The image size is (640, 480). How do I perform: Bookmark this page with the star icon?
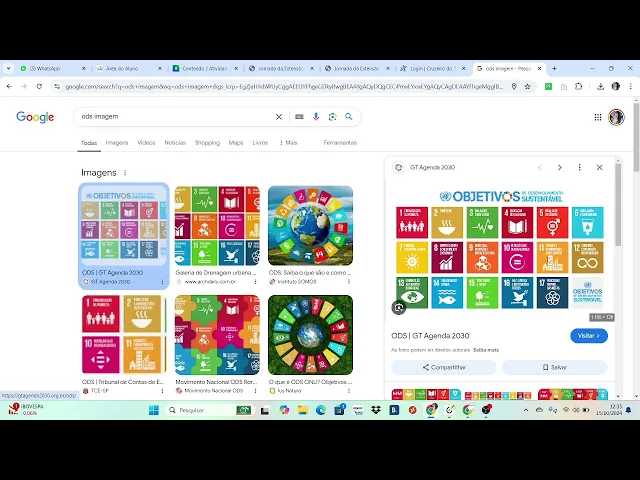tap(527, 86)
